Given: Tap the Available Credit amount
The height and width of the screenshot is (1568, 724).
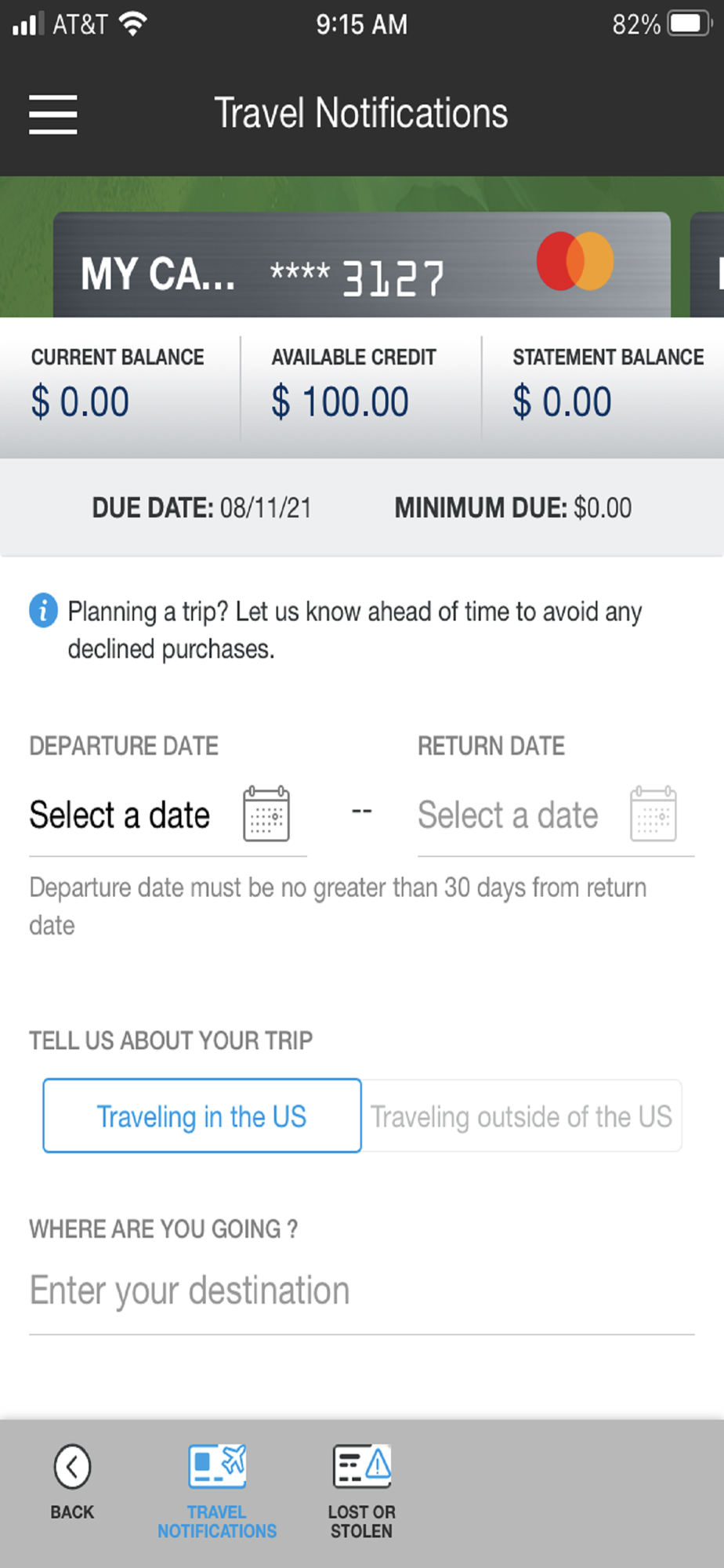Looking at the screenshot, I should click(x=340, y=402).
